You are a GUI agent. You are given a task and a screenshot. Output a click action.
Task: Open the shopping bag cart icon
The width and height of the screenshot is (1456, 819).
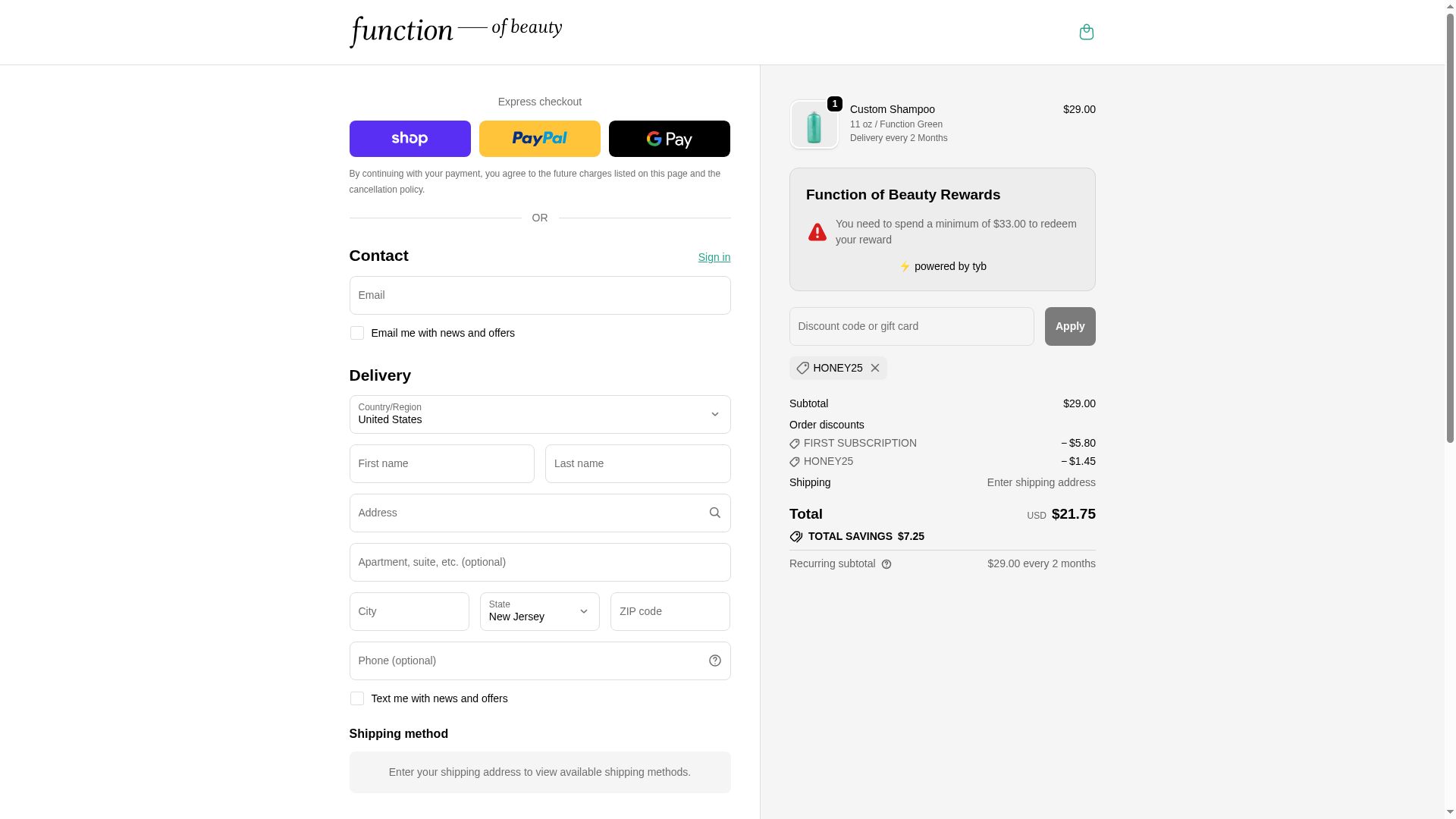pyautogui.click(x=1086, y=32)
